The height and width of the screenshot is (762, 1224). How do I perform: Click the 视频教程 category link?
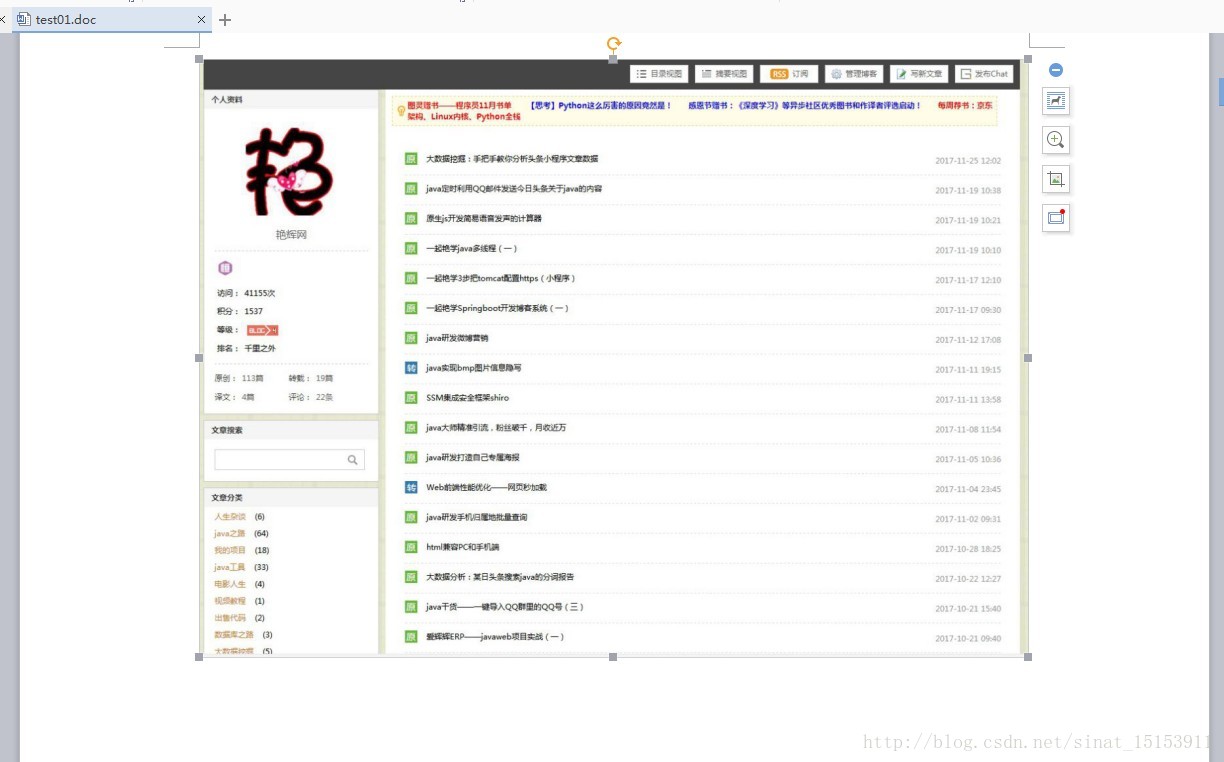click(230, 601)
